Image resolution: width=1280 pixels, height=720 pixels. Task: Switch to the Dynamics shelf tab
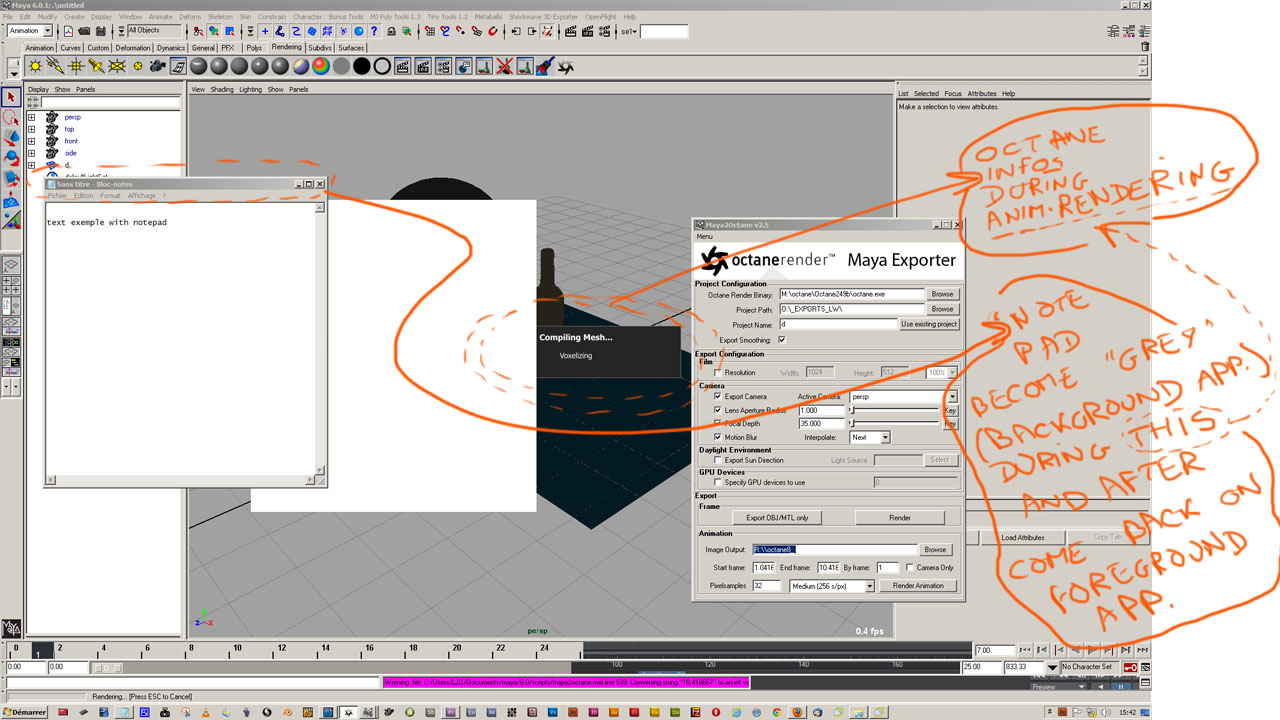point(171,47)
